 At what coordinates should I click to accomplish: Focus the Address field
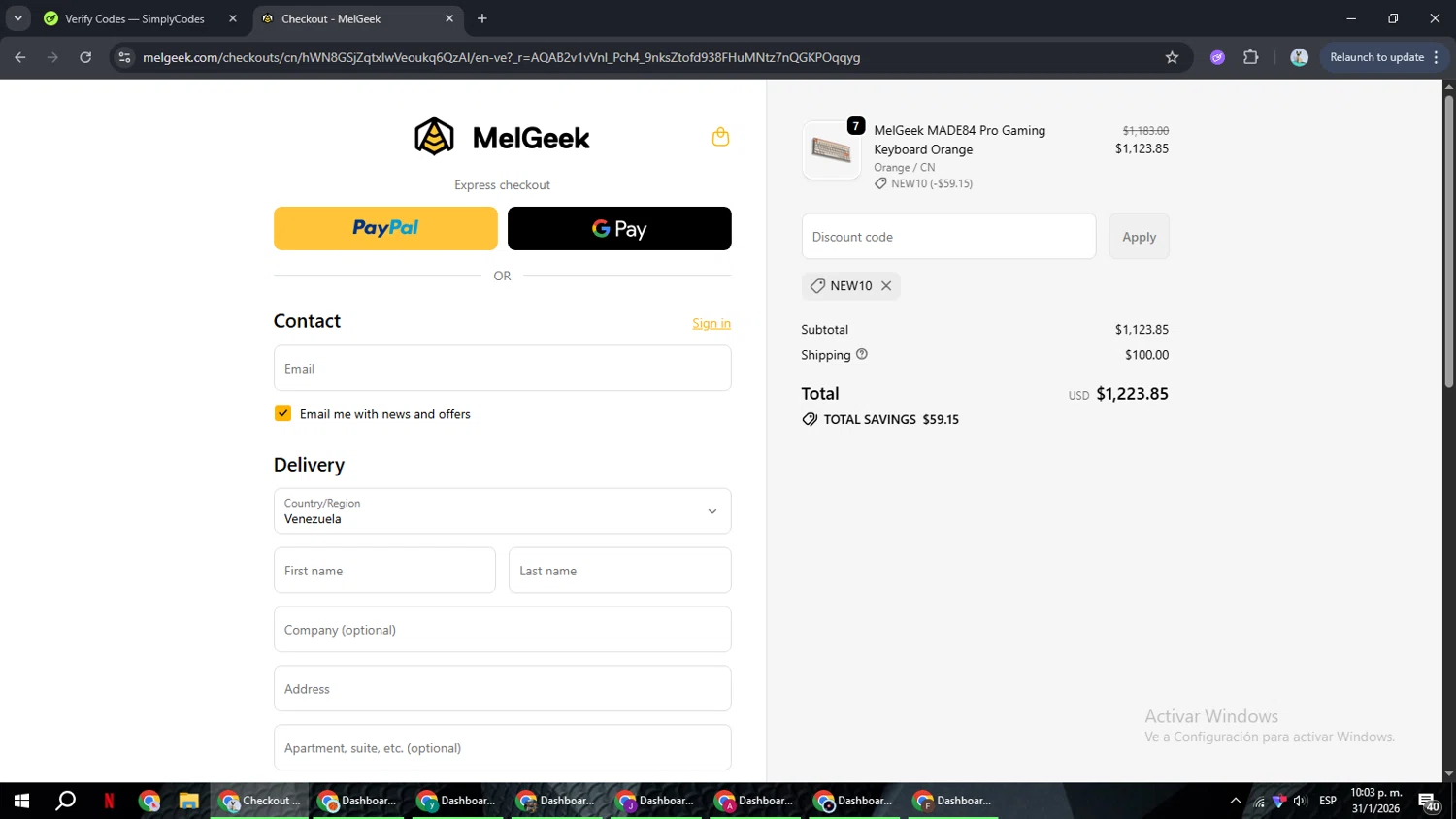(502, 689)
